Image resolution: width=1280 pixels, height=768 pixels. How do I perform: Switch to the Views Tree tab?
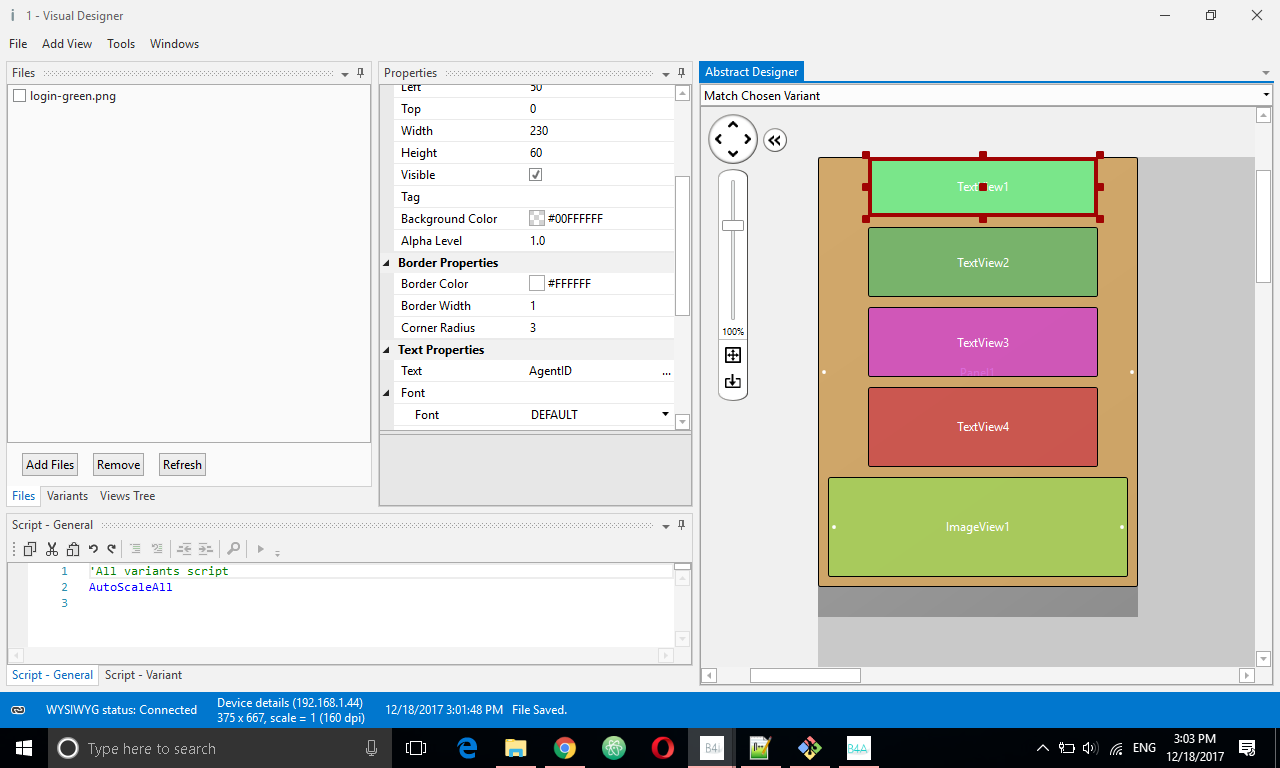coord(127,496)
